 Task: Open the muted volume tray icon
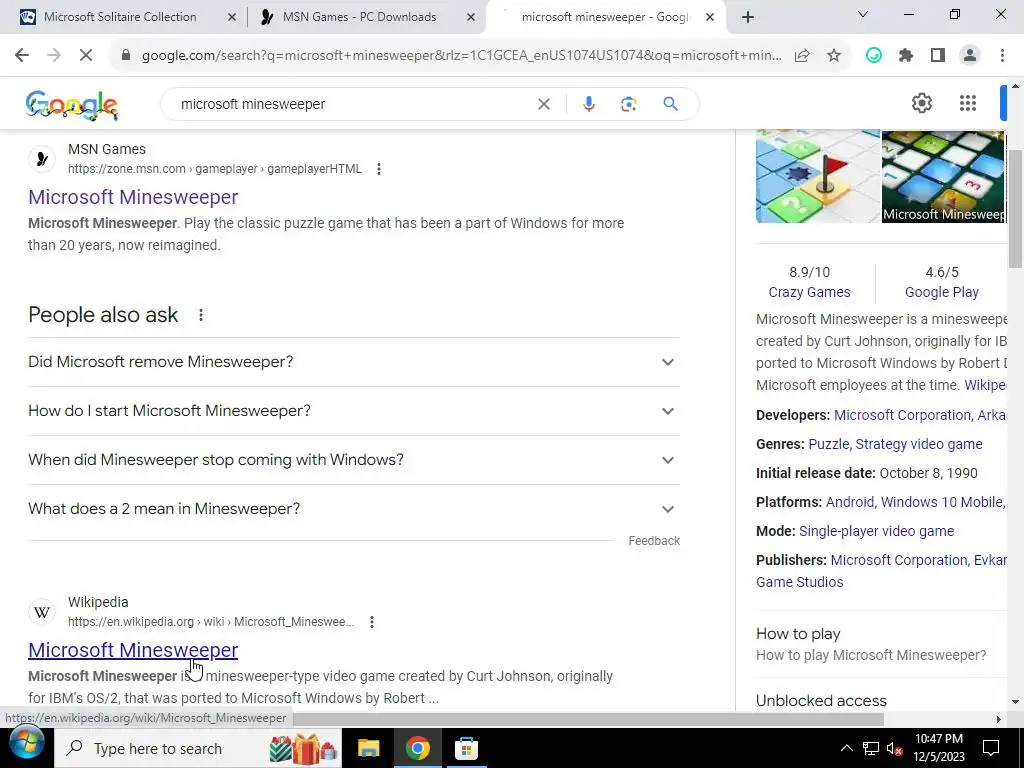click(x=895, y=748)
